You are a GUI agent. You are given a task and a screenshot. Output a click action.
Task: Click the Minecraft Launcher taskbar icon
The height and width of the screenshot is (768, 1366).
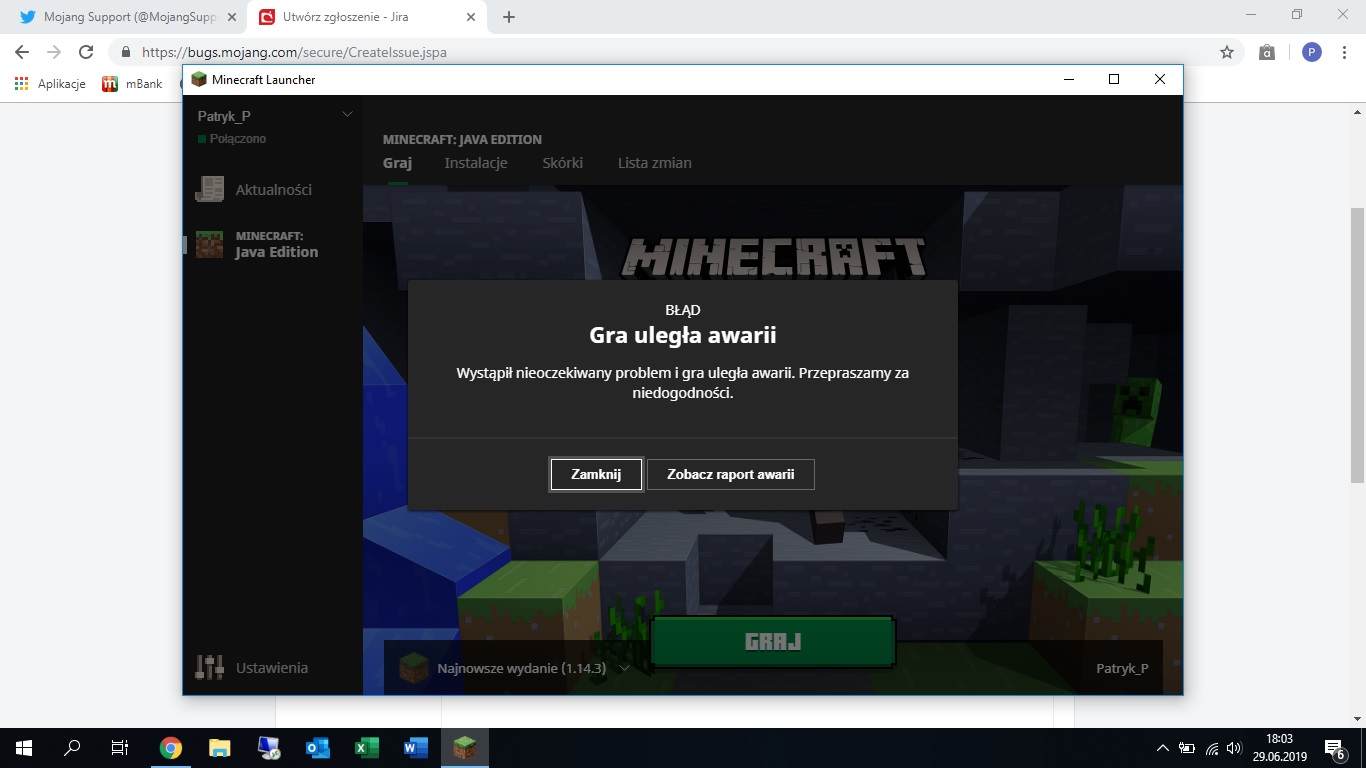point(465,748)
